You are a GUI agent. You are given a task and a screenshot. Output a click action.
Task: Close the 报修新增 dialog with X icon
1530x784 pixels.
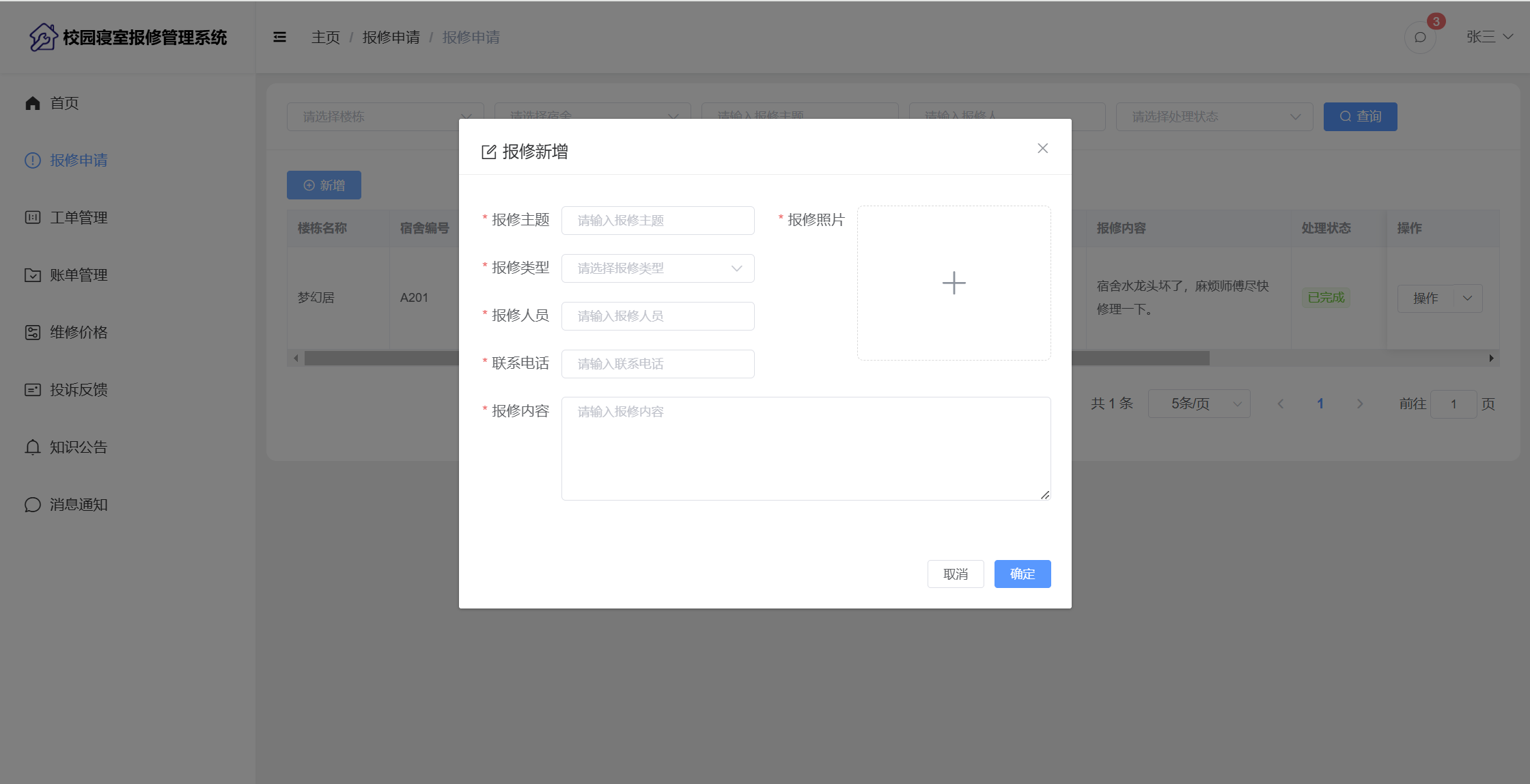point(1042,148)
